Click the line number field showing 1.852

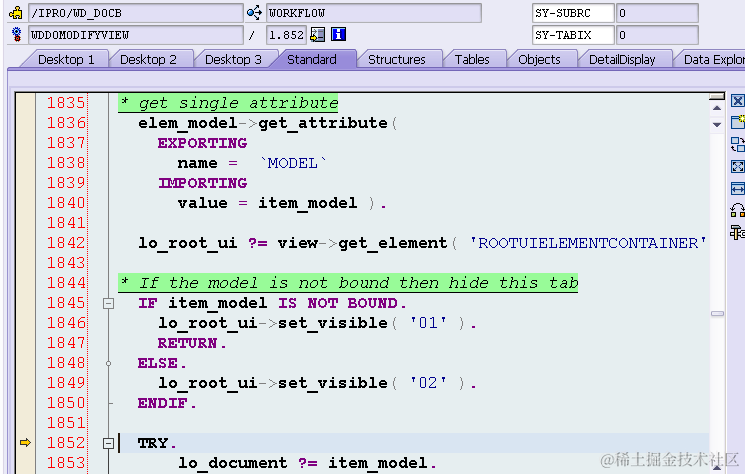click(x=286, y=35)
